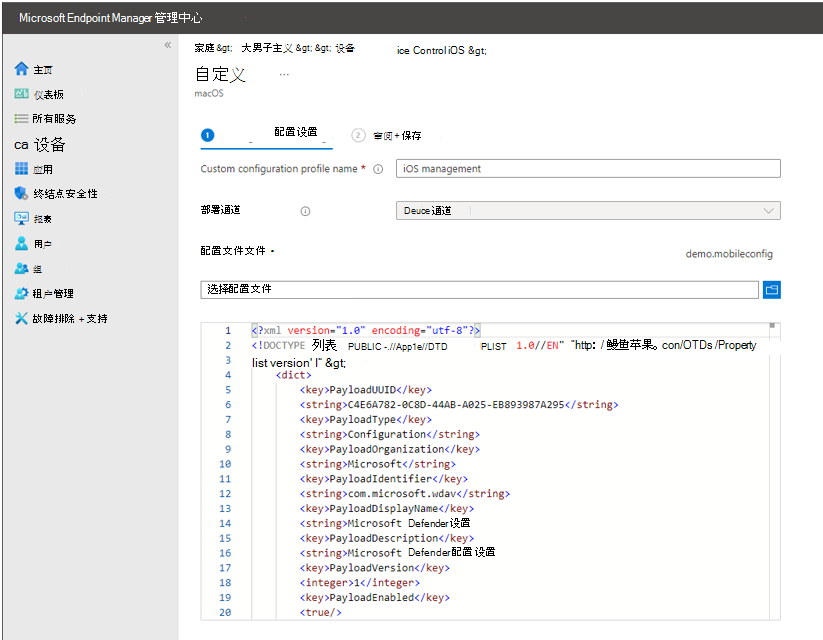Open the 组 groups icon
This screenshot has width=823, height=640.
(x=21, y=269)
